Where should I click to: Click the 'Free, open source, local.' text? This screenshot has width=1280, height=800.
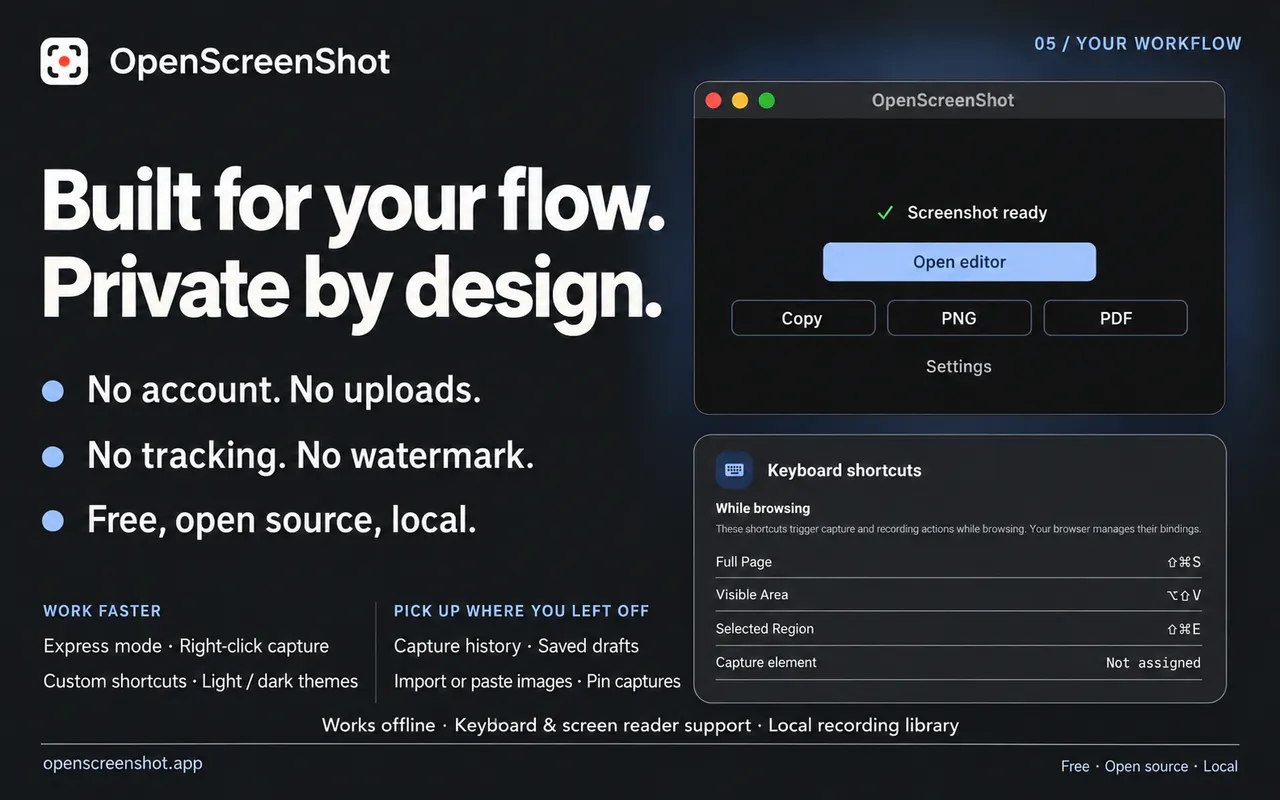[x=282, y=520]
